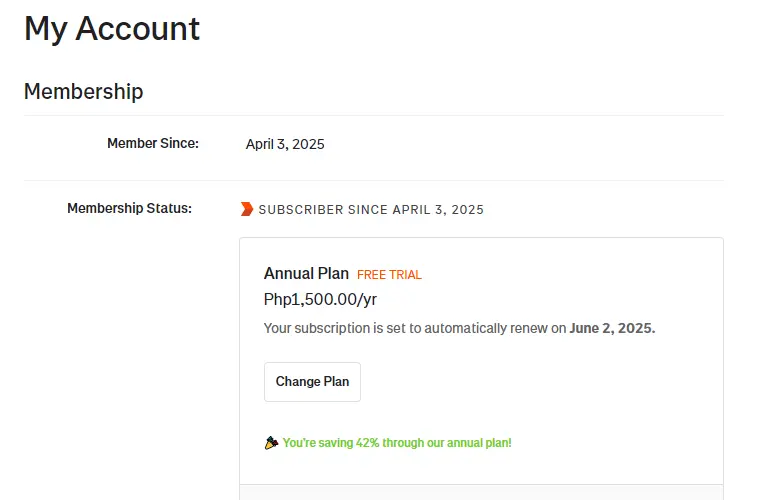
Task: Click the party popper savings icon
Action: click(x=271, y=443)
